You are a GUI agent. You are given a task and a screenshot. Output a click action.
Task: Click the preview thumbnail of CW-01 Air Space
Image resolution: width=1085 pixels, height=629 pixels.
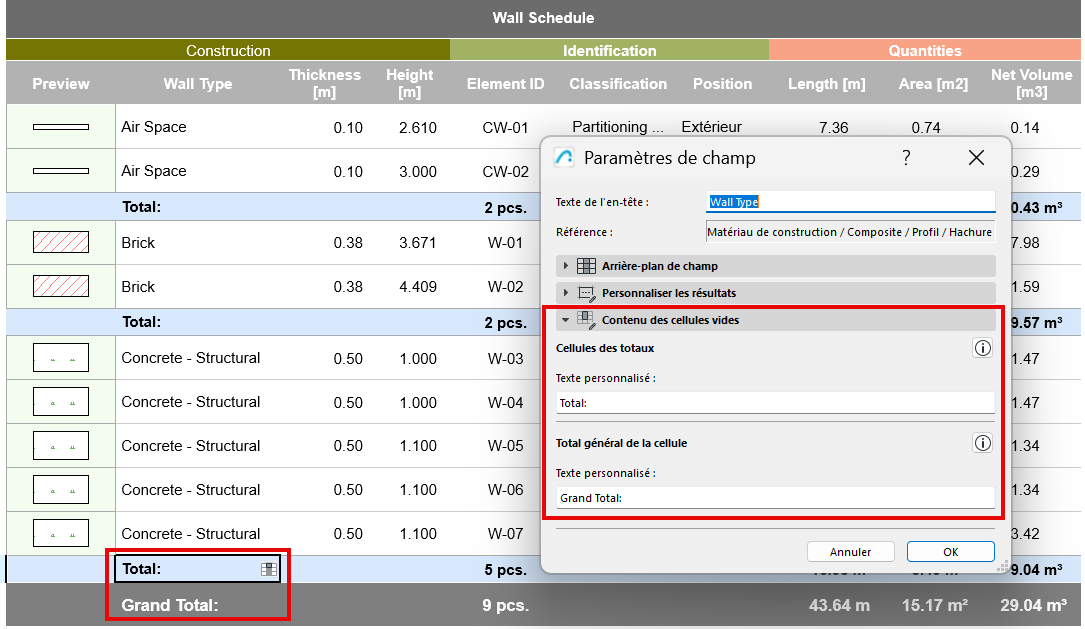[x=61, y=127]
